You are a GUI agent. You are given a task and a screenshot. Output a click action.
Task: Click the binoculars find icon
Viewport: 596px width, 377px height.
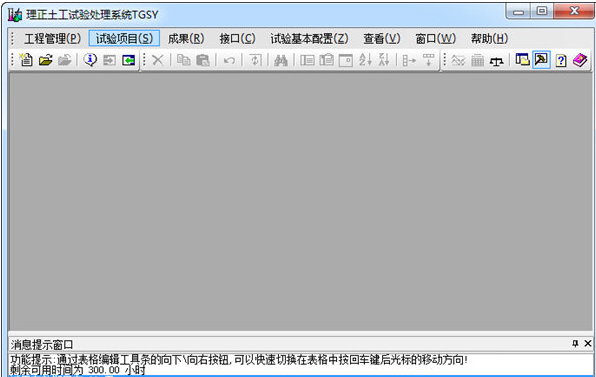click(281, 60)
